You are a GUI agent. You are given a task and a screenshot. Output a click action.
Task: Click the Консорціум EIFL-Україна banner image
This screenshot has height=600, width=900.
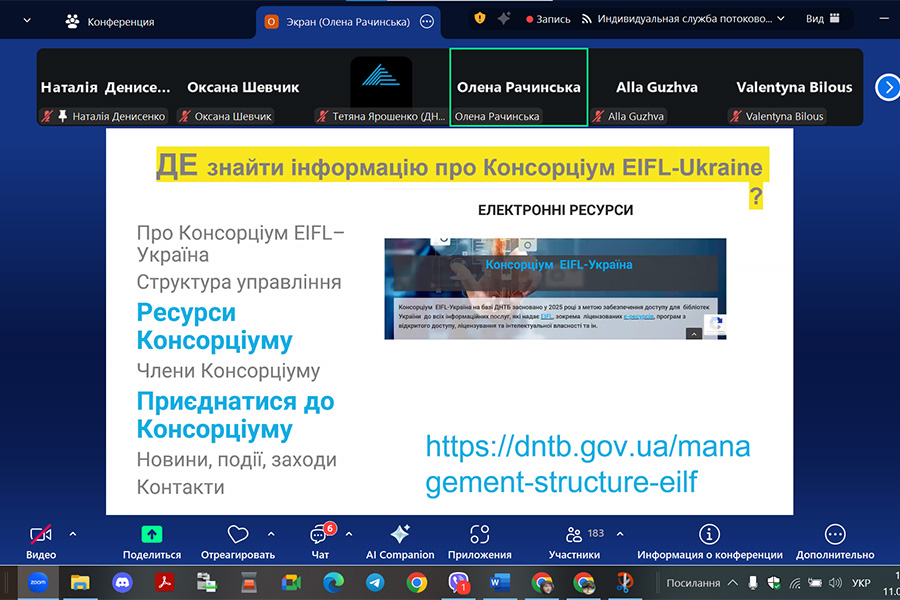click(x=555, y=289)
